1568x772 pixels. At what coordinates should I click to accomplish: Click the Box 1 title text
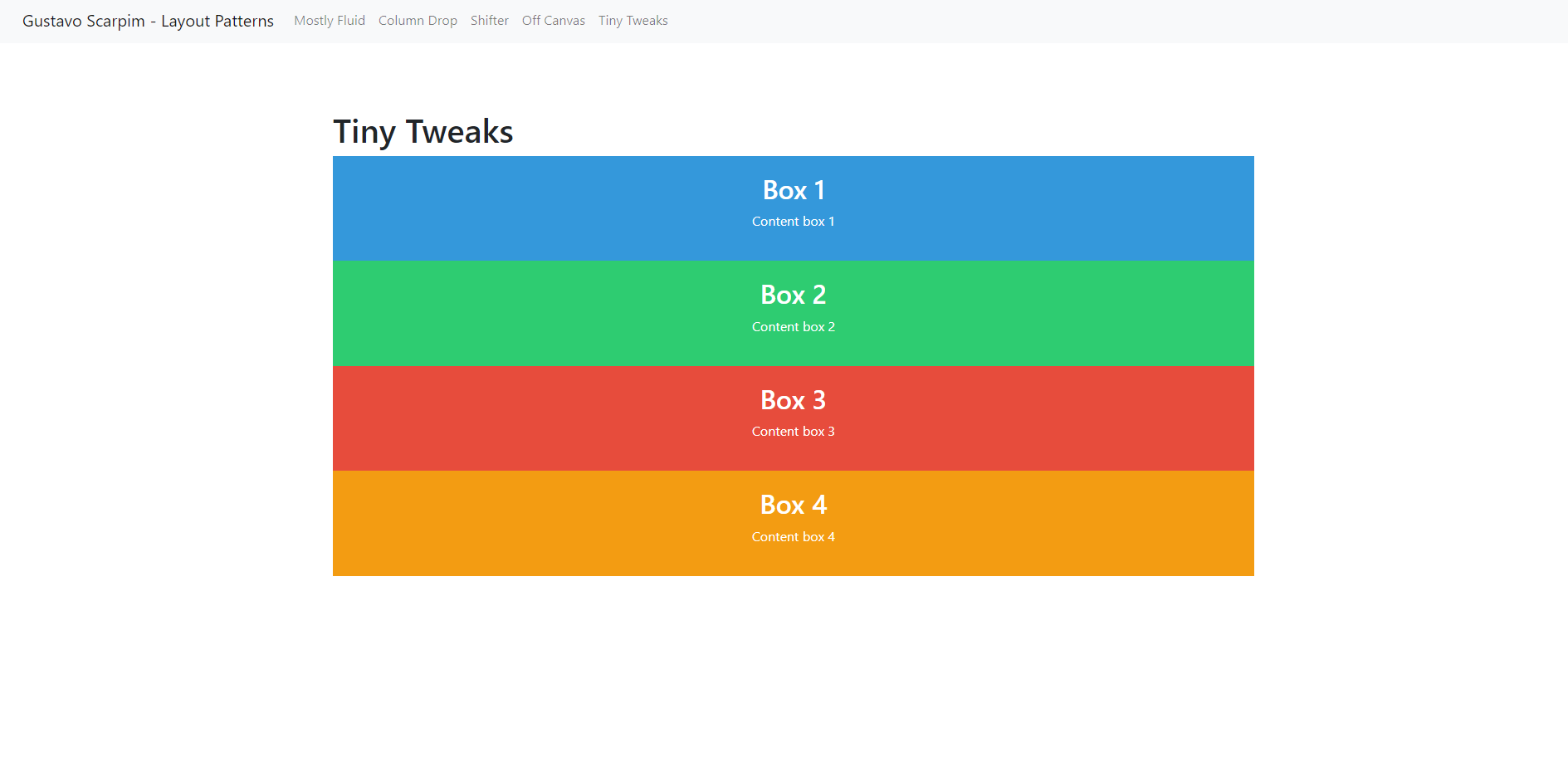point(793,190)
